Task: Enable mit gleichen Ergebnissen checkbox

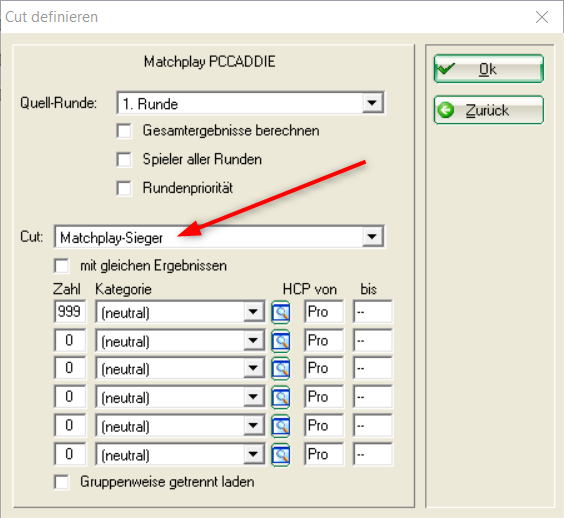Action: click(x=62, y=266)
